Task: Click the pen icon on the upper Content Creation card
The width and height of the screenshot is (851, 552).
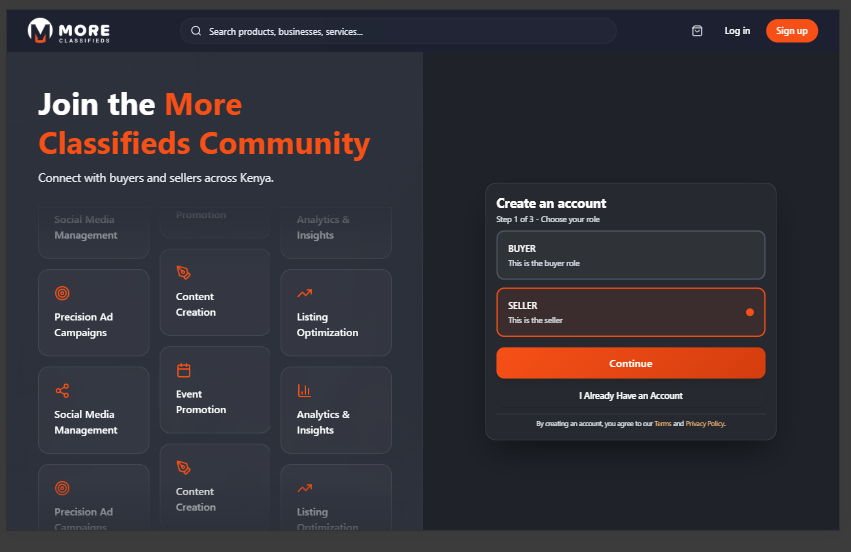Action: [x=183, y=272]
